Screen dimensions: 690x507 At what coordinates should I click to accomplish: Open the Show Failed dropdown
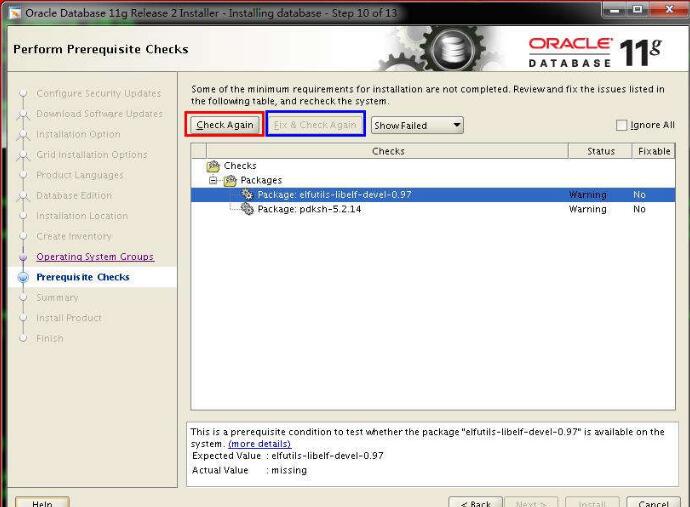417,125
